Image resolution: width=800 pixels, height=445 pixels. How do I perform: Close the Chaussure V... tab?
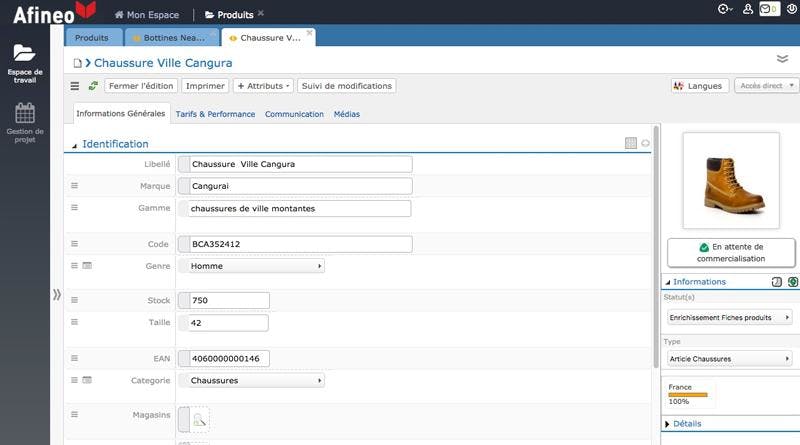[x=309, y=33]
